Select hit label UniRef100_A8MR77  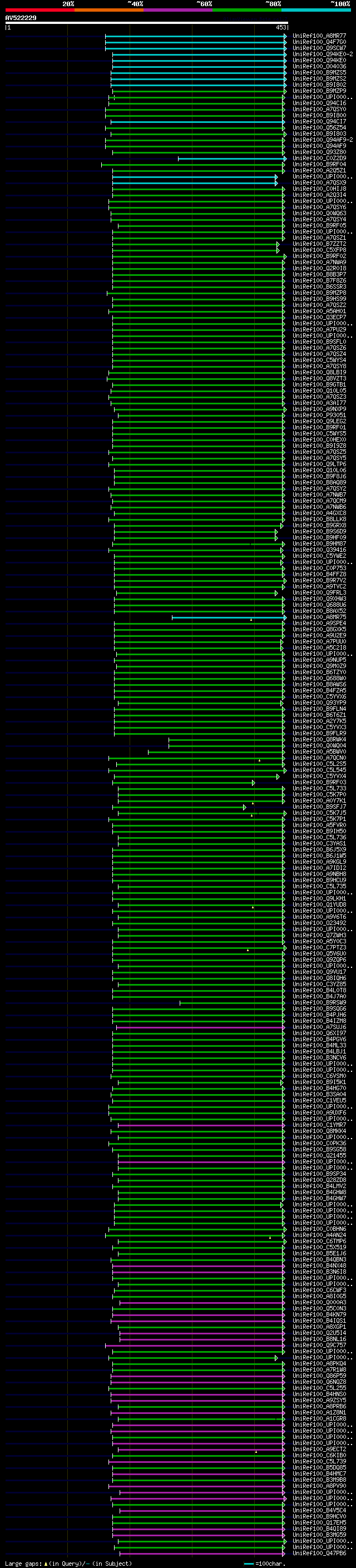click(x=319, y=36)
